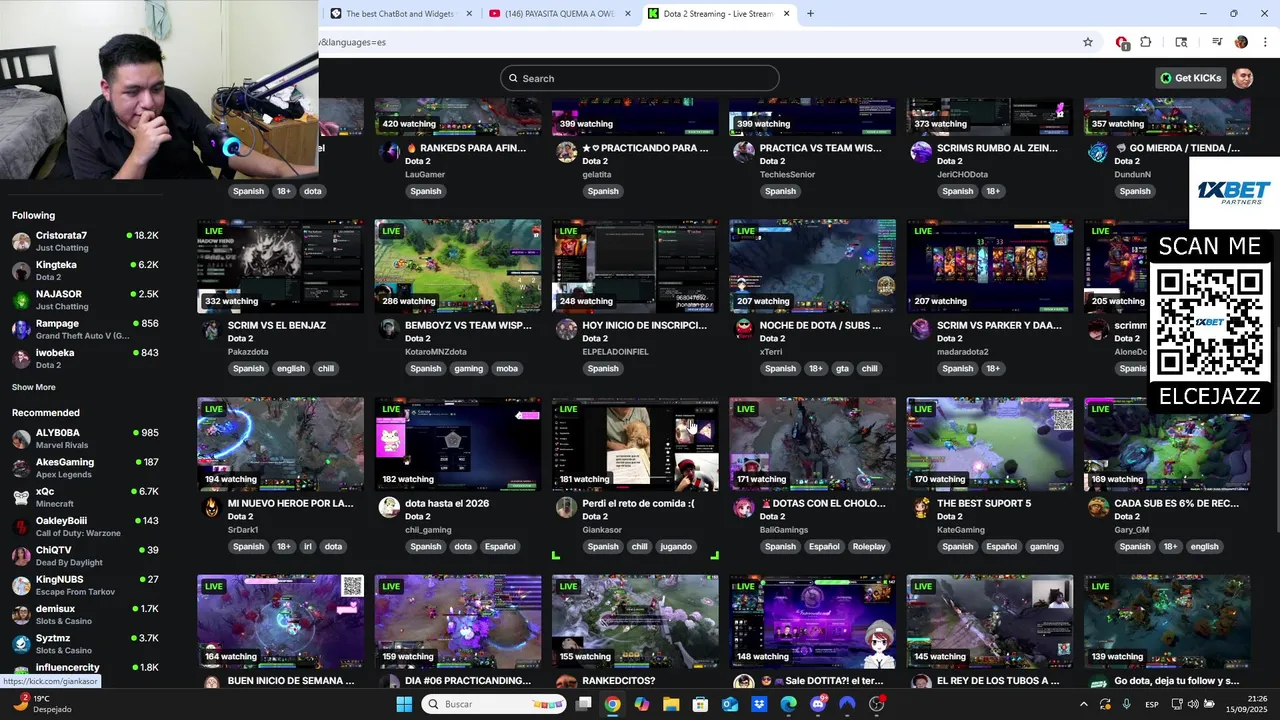Image resolution: width=1280 pixels, height=720 pixels.
Task: Open the Pakazdota channel avatar
Action: click(211, 329)
